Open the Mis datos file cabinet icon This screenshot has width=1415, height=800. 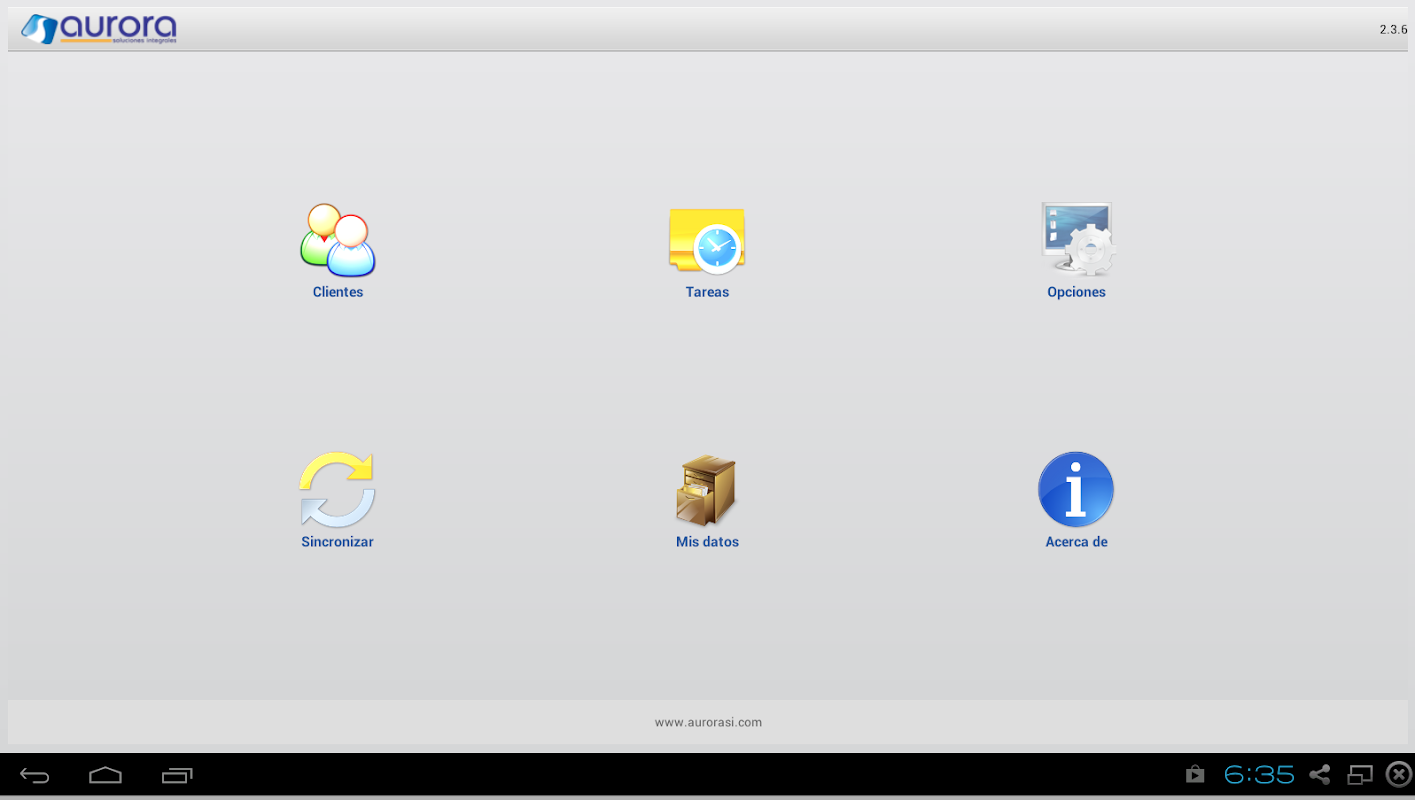click(x=706, y=491)
